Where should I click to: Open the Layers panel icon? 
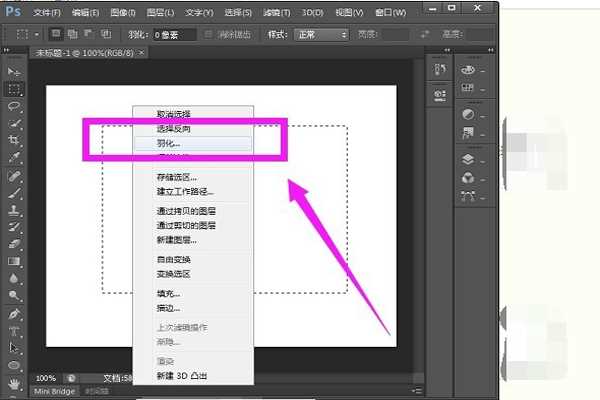[x=468, y=159]
